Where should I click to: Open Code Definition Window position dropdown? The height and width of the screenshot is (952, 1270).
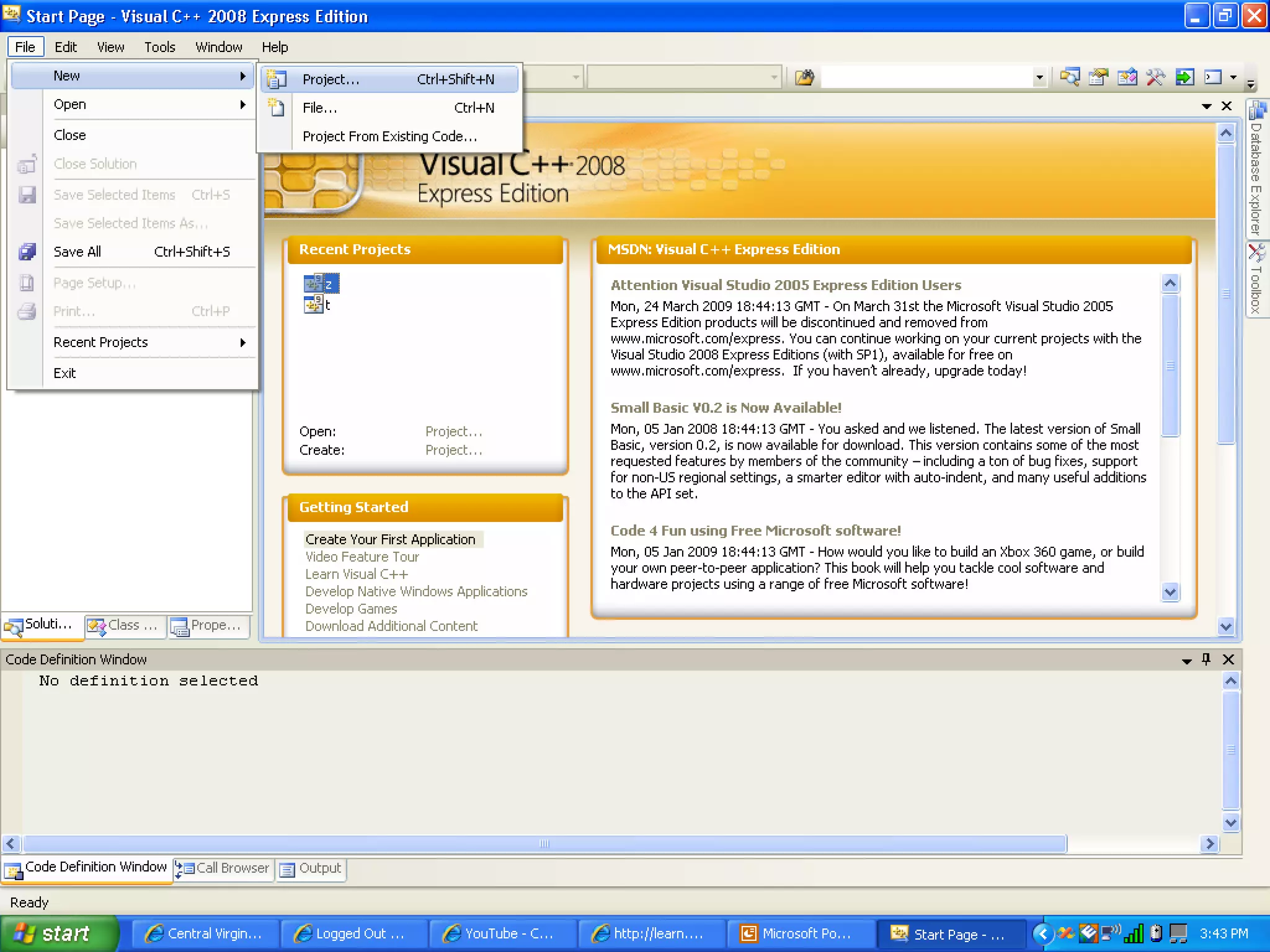[x=1186, y=660]
